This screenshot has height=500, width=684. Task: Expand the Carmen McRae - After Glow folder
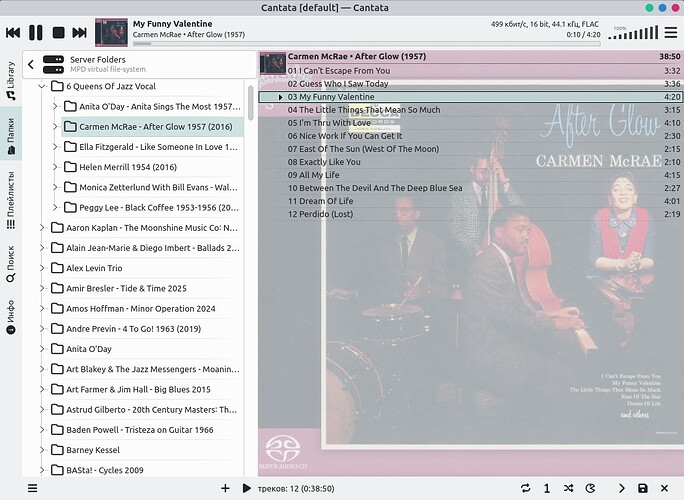pos(55,127)
